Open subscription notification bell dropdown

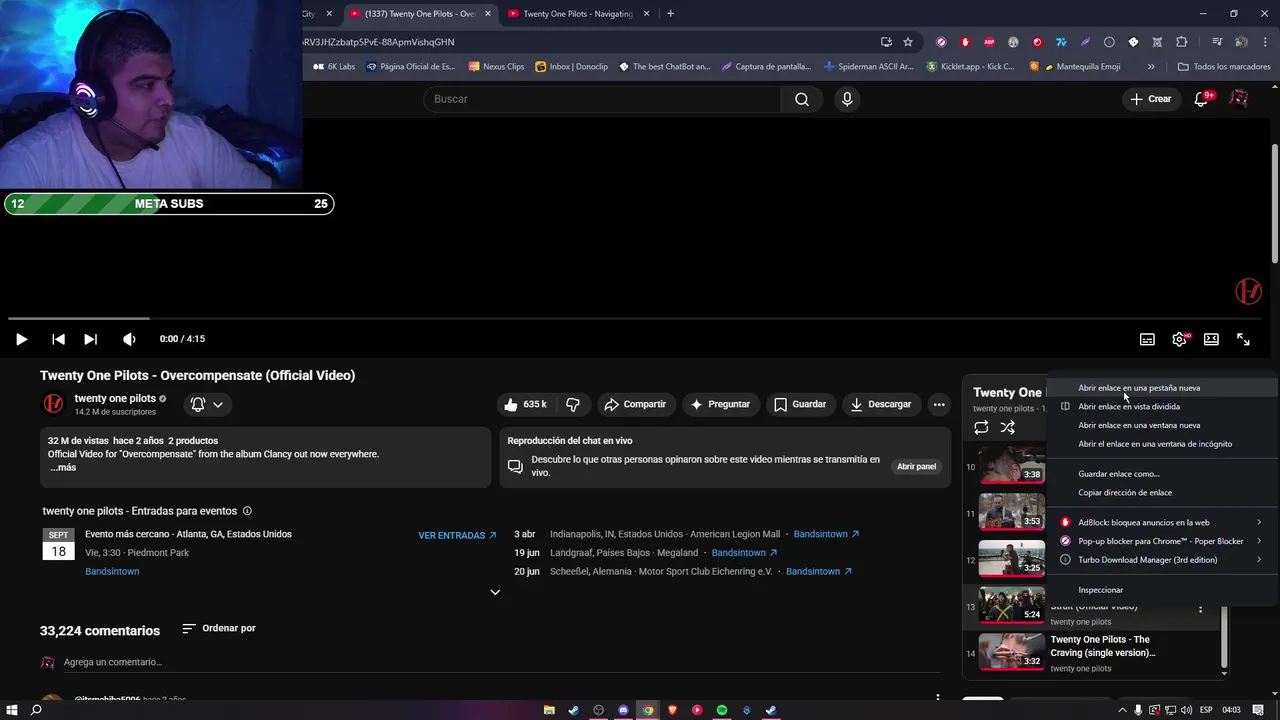[x=207, y=404]
